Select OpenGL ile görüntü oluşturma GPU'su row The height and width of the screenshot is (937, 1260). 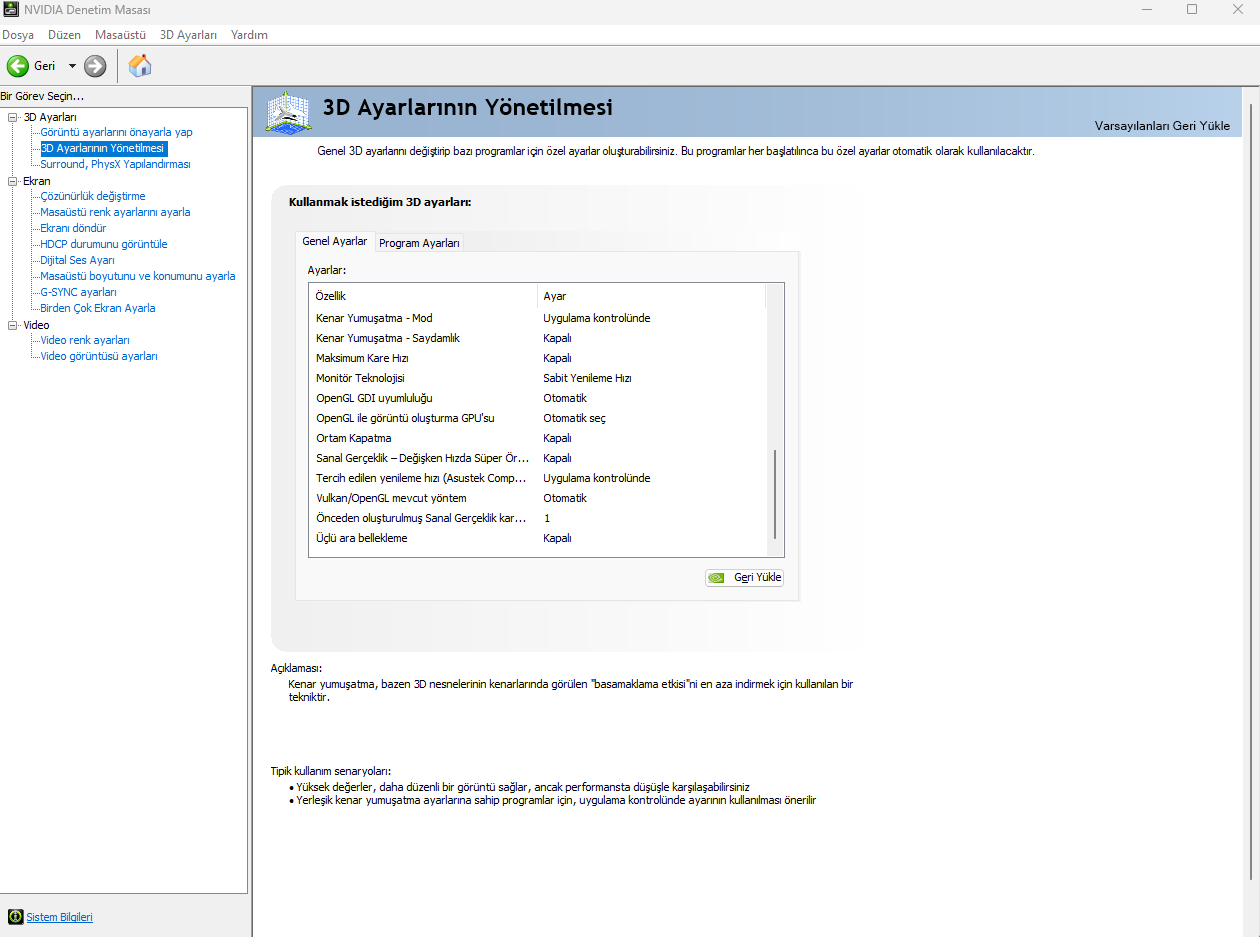[537, 418]
